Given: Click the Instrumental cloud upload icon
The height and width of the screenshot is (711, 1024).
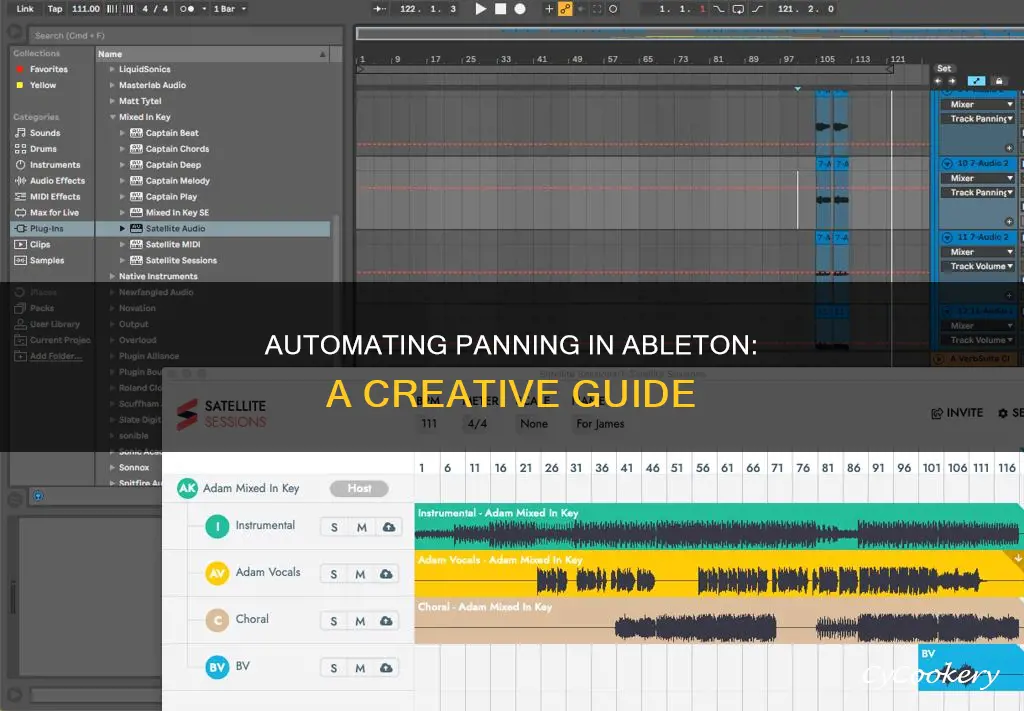Looking at the screenshot, I should [389, 527].
